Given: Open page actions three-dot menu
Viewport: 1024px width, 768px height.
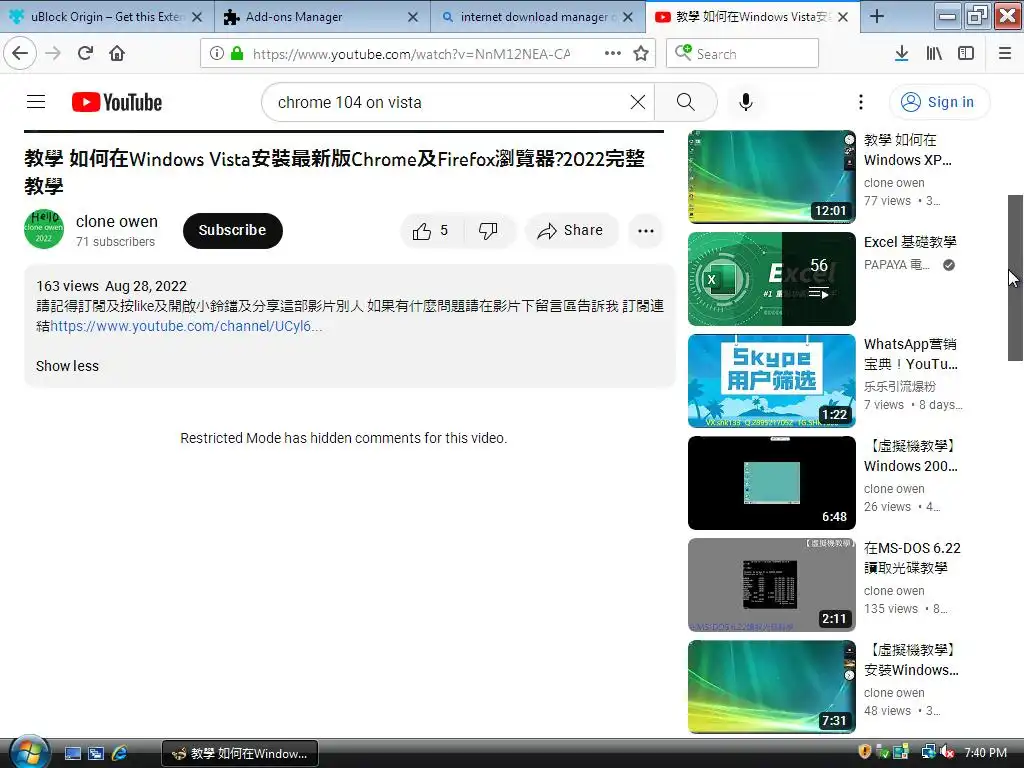Looking at the screenshot, I should tap(613, 53).
